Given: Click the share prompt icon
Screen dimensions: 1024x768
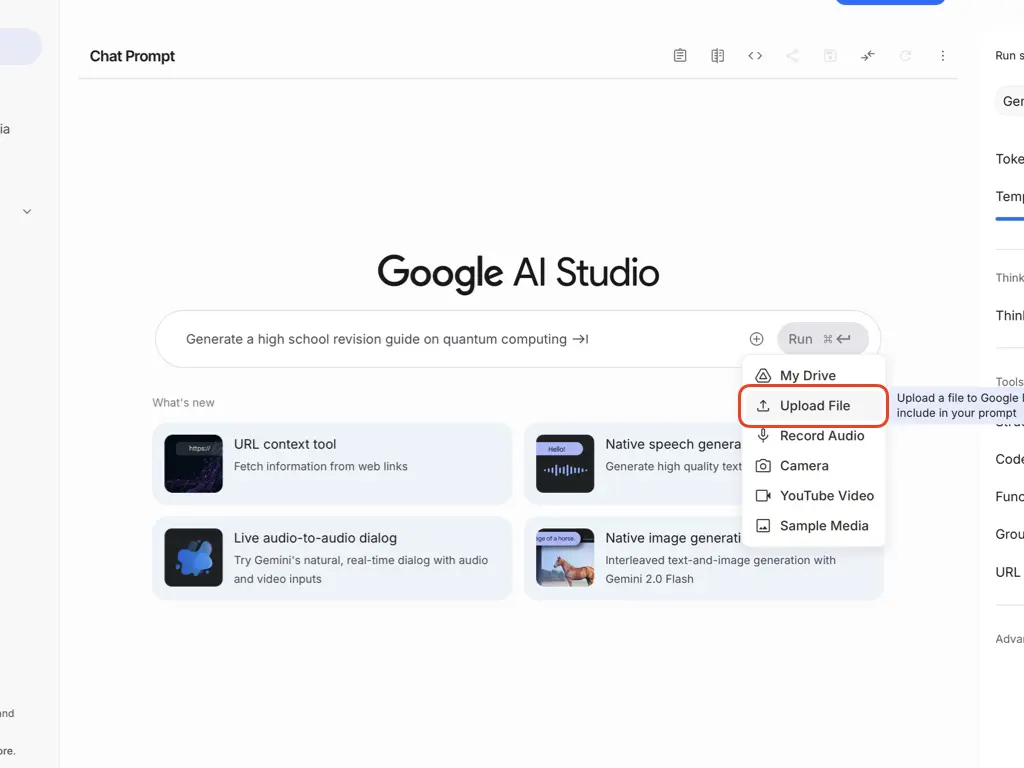Looking at the screenshot, I should coord(792,56).
